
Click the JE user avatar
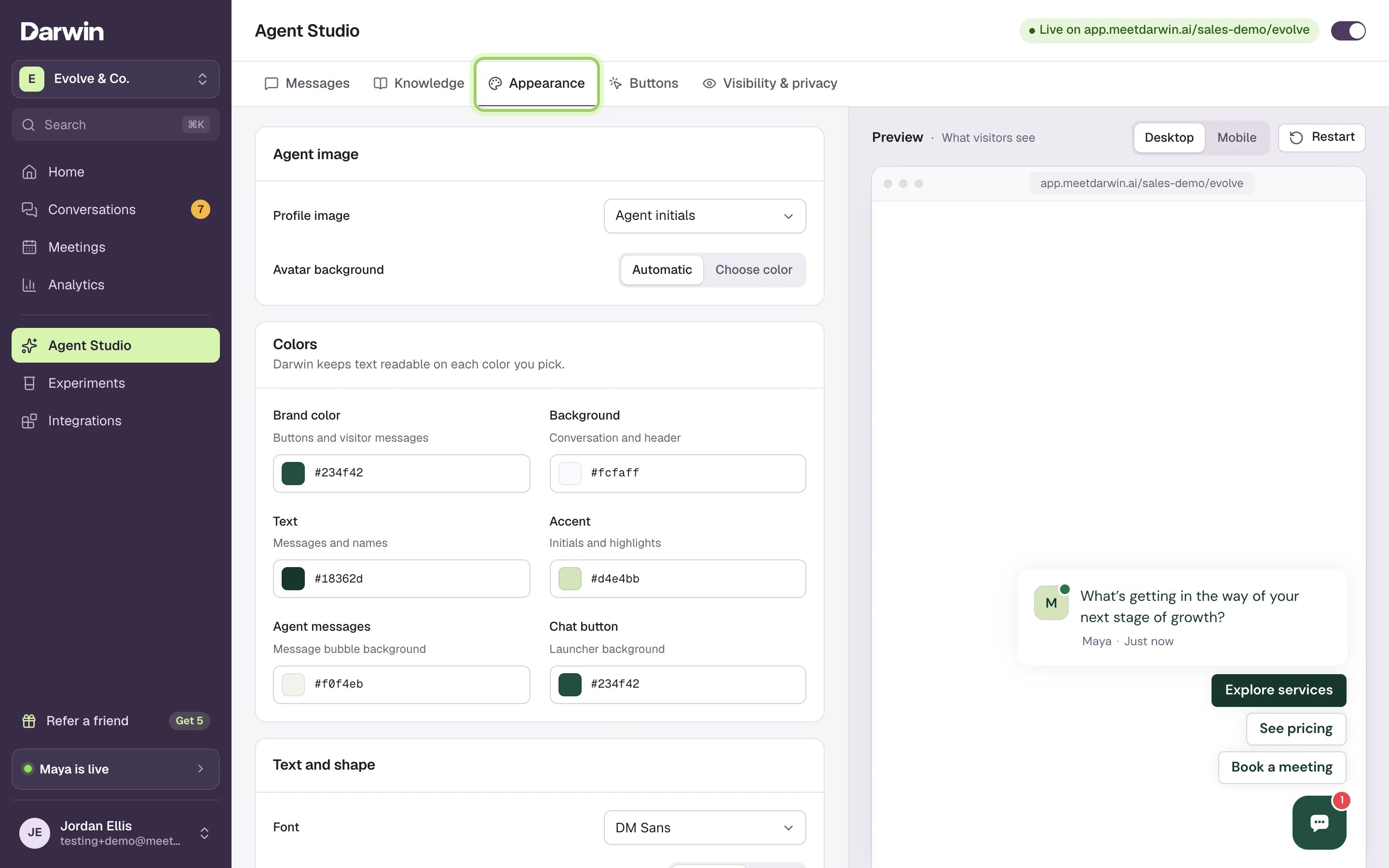coord(34,832)
